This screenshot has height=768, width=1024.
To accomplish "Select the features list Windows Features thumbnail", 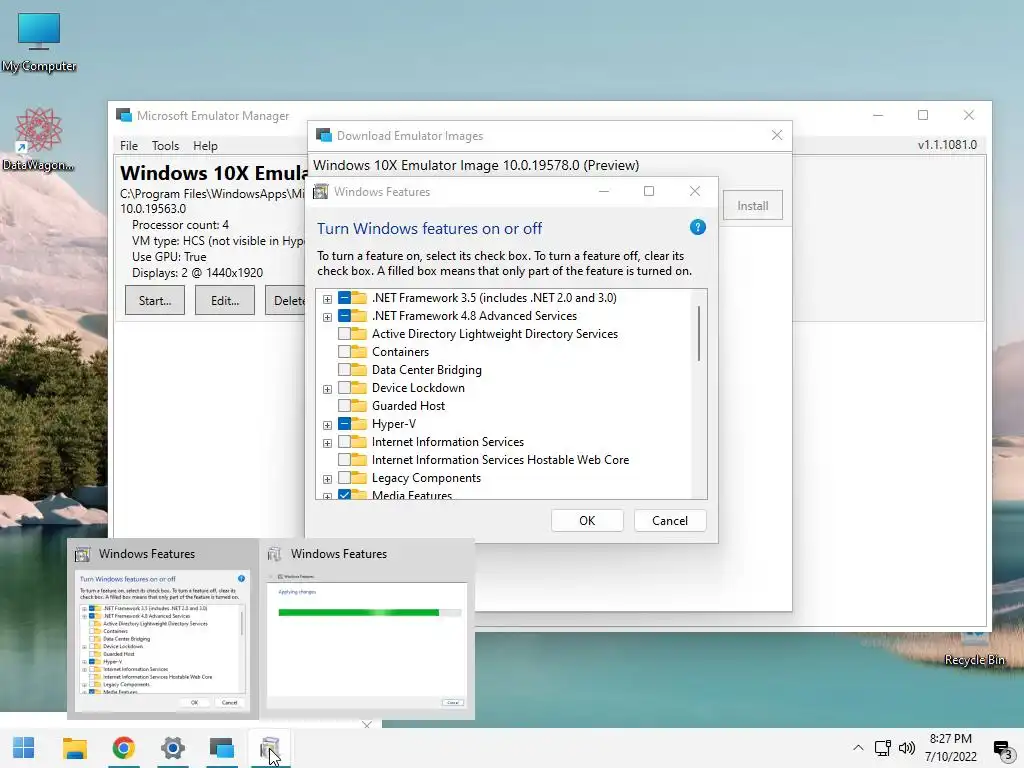I will (163, 630).
